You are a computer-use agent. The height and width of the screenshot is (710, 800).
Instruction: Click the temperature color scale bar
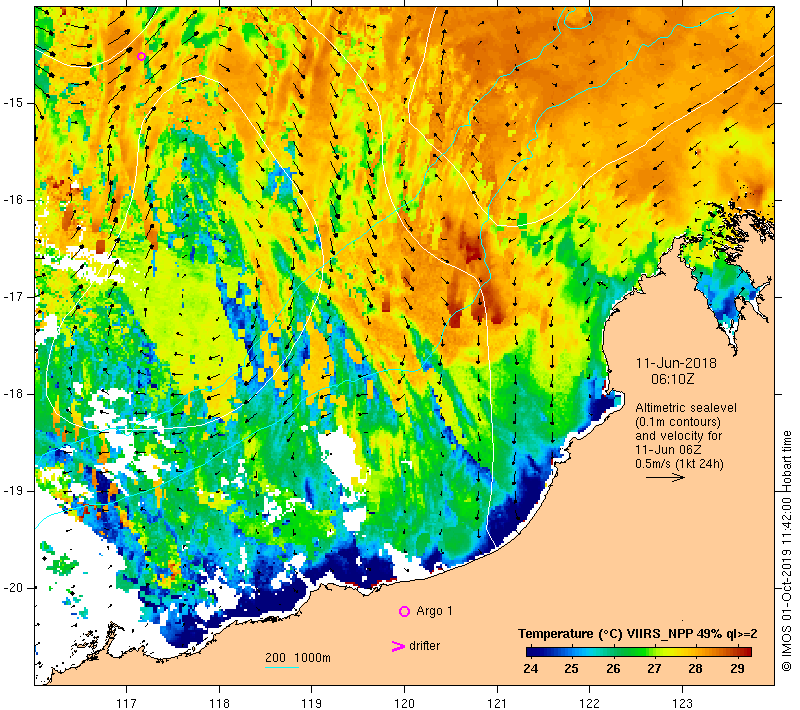tap(639, 651)
